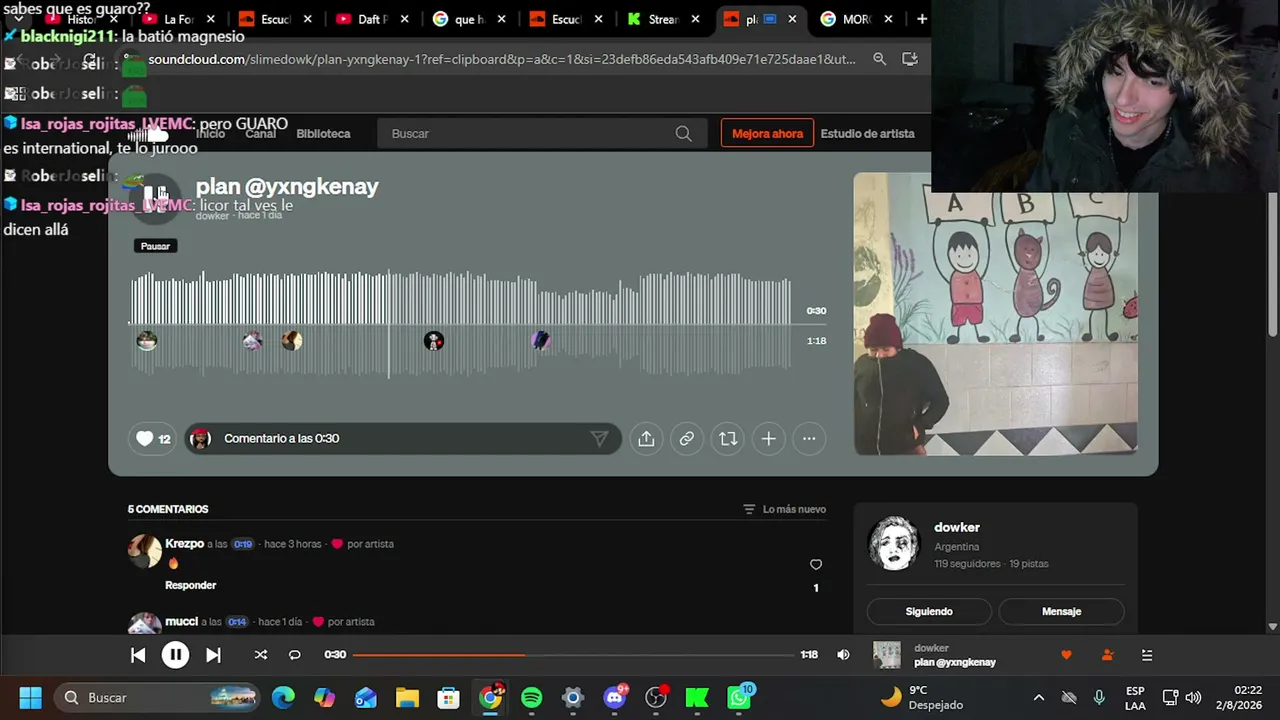Jump to timestamp 0:14 in mucci's comment

[237, 622]
